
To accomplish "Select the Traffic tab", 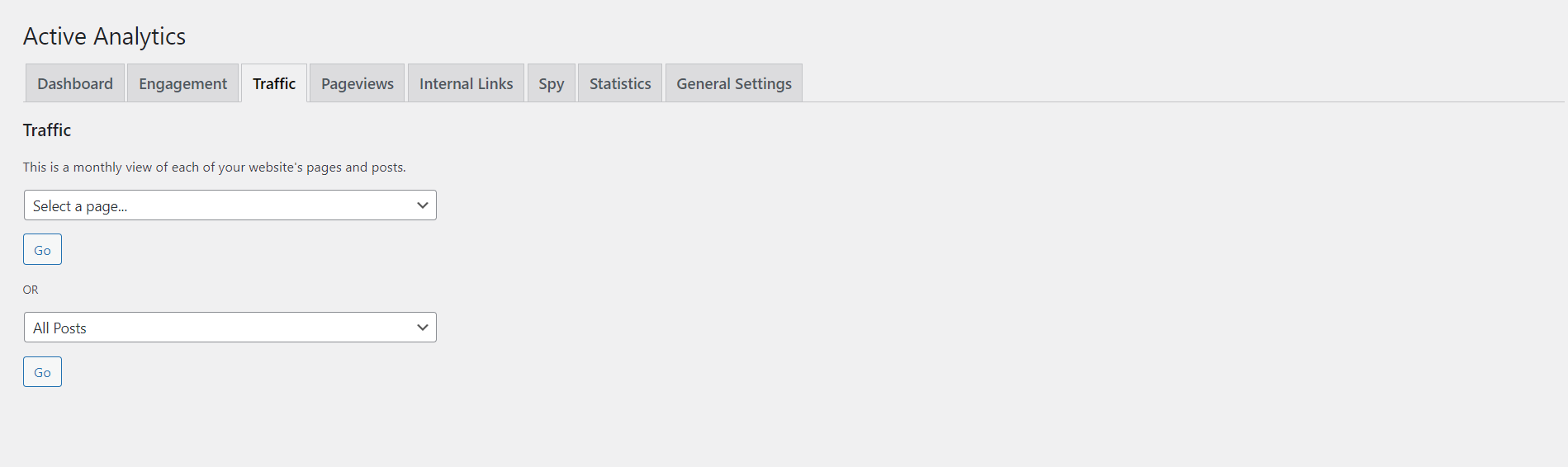I will [x=274, y=83].
